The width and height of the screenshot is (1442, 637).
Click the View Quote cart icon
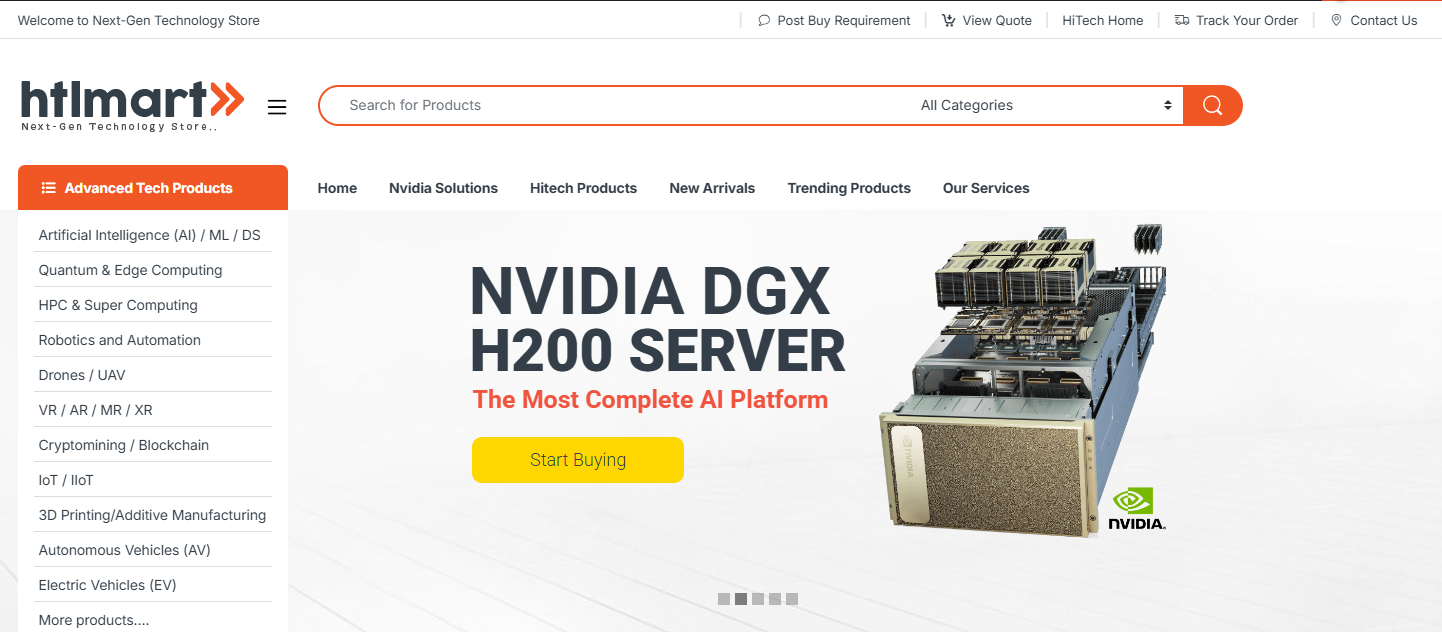(x=948, y=20)
